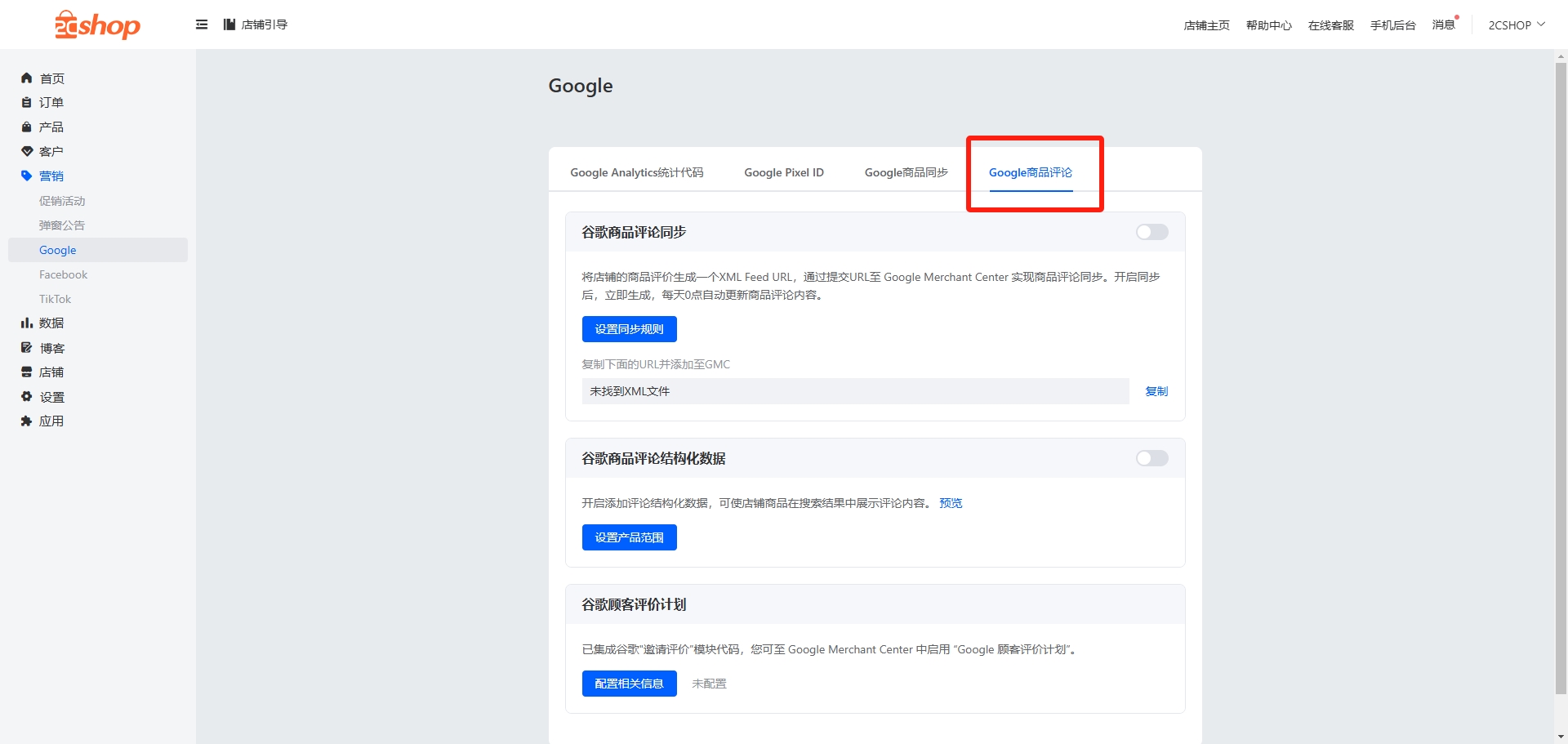Open 促销活动 submenu item
This screenshot has width=1568, height=744.
62,201
